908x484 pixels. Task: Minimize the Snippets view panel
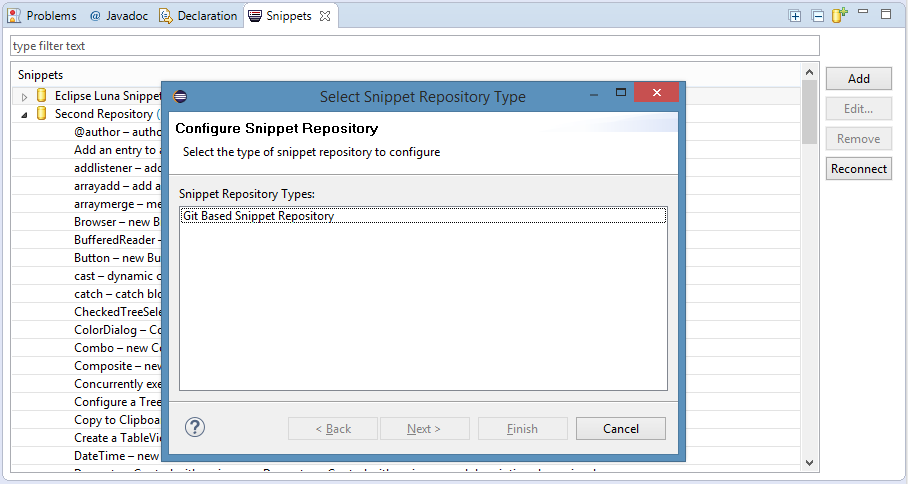[x=866, y=15]
